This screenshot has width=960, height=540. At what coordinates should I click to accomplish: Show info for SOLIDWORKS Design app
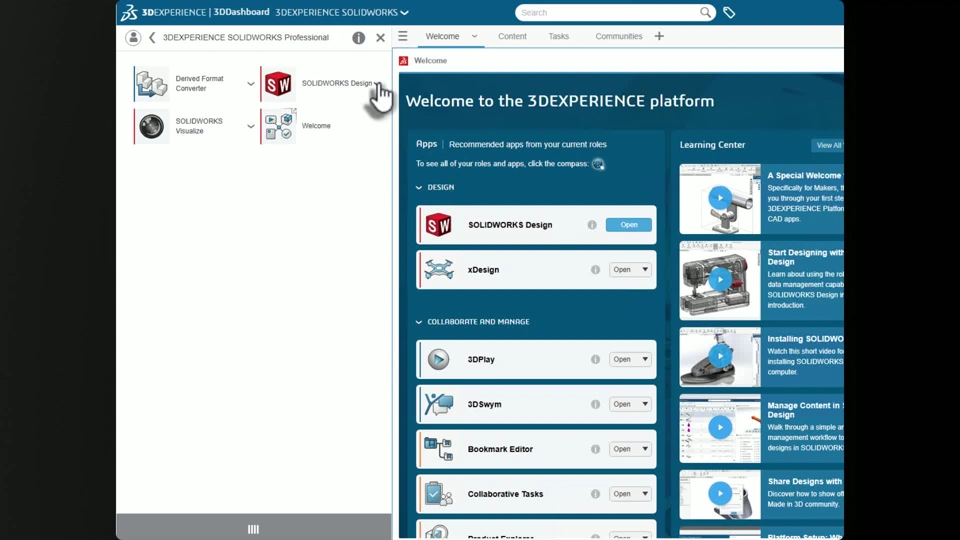pos(592,225)
